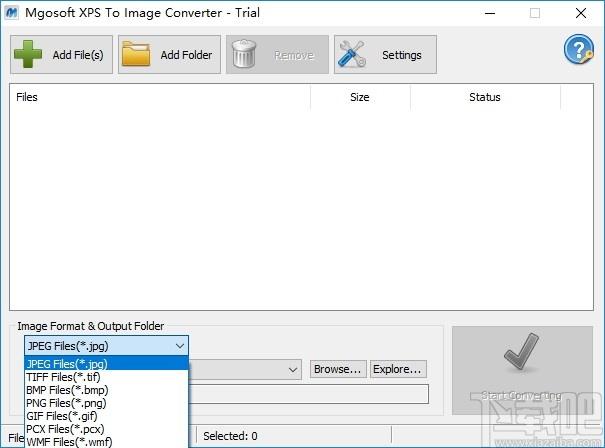The height and width of the screenshot is (448, 605).
Task: Select WMF Files(*.wmf) from the list
Action: pos(106,441)
